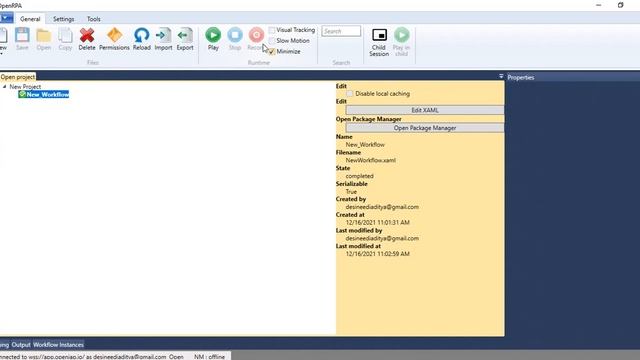
Task: Click NM : offline status bar entry
Action: [x=209, y=357]
